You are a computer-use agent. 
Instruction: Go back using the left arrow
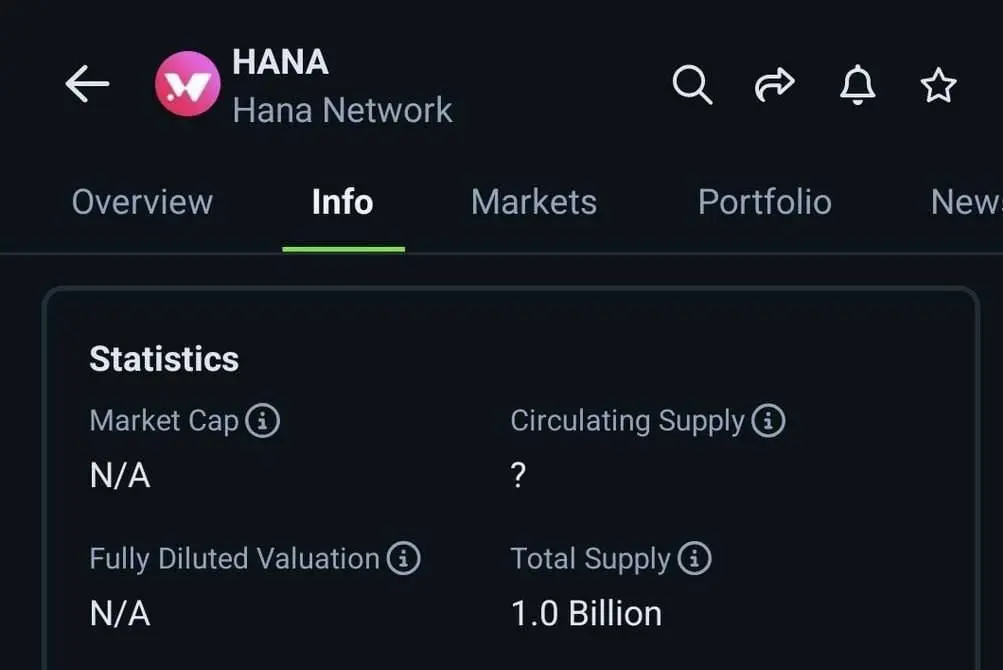pyautogui.click(x=87, y=84)
